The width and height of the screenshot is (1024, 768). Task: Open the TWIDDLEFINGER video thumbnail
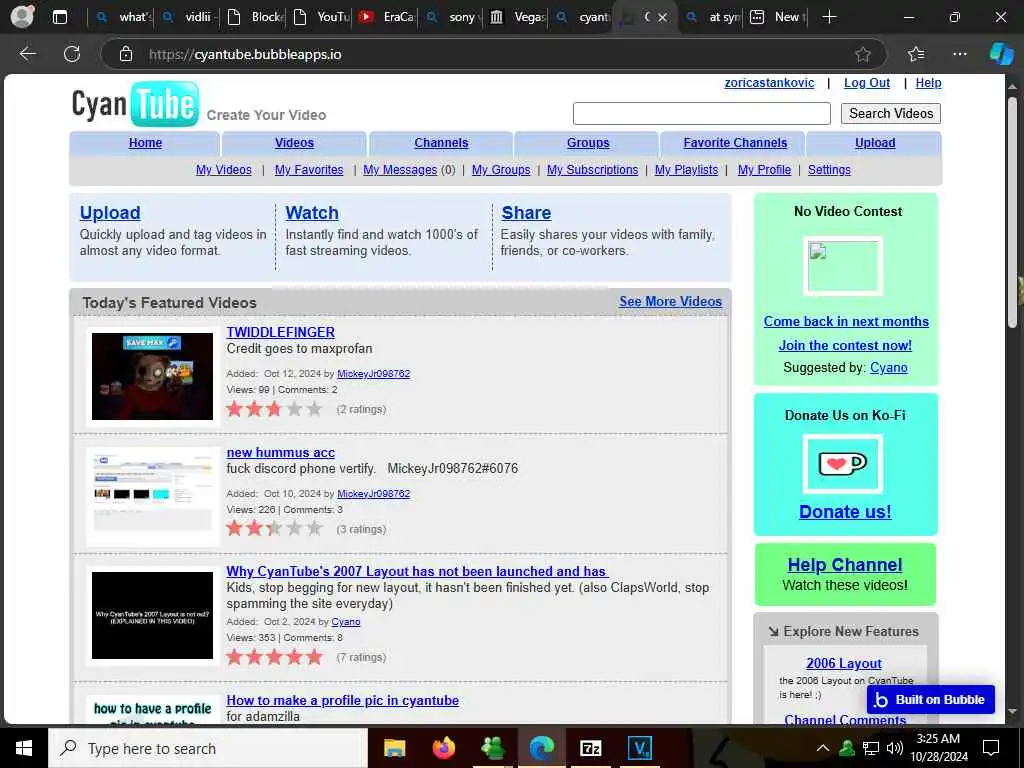152,376
